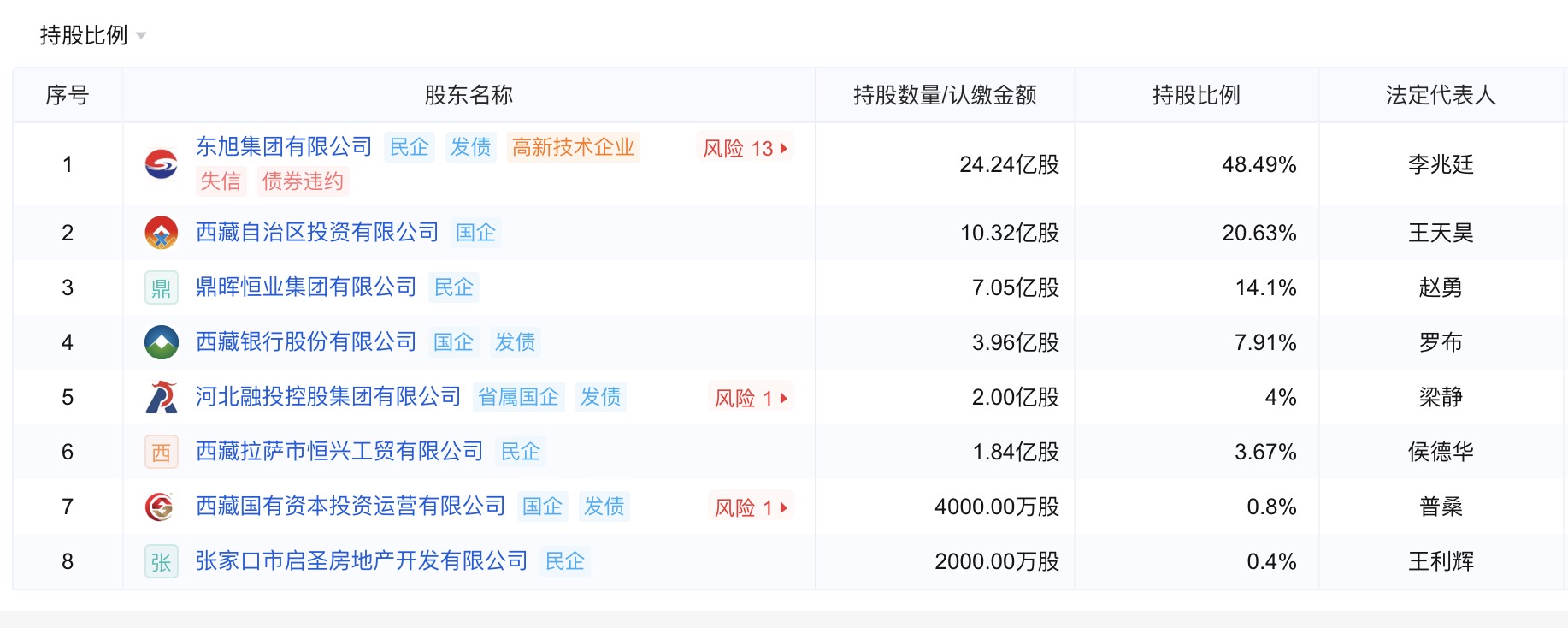Open the 鼎晖恒业集团有限公司 link

306,287
